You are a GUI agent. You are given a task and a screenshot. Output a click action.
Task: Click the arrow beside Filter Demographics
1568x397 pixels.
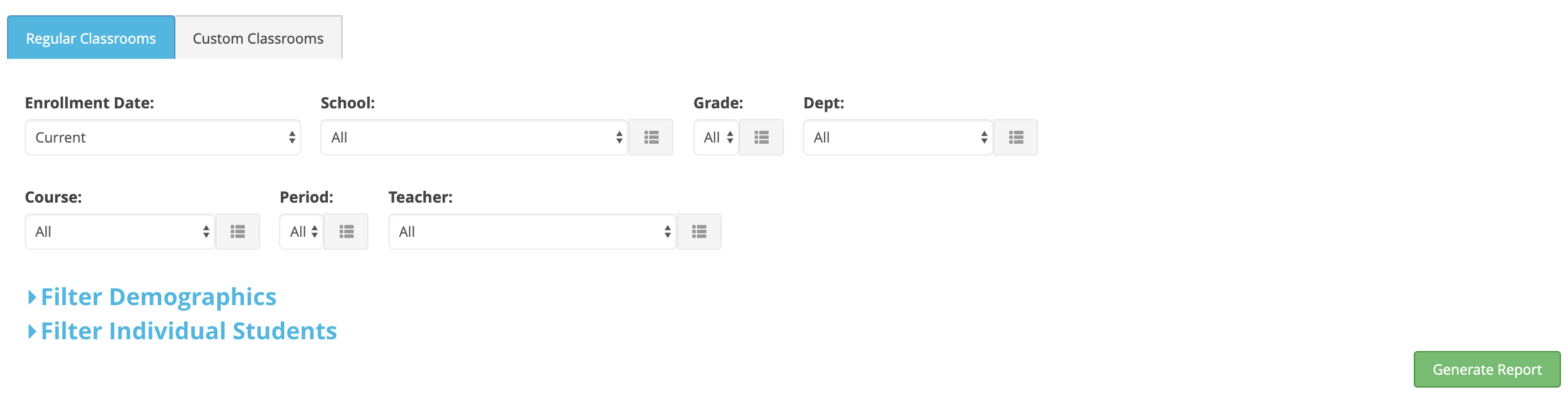pos(32,298)
